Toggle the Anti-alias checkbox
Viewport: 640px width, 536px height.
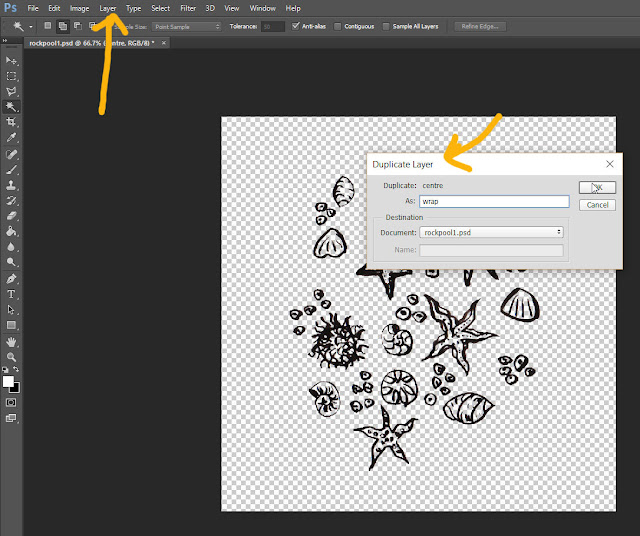coord(296,26)
